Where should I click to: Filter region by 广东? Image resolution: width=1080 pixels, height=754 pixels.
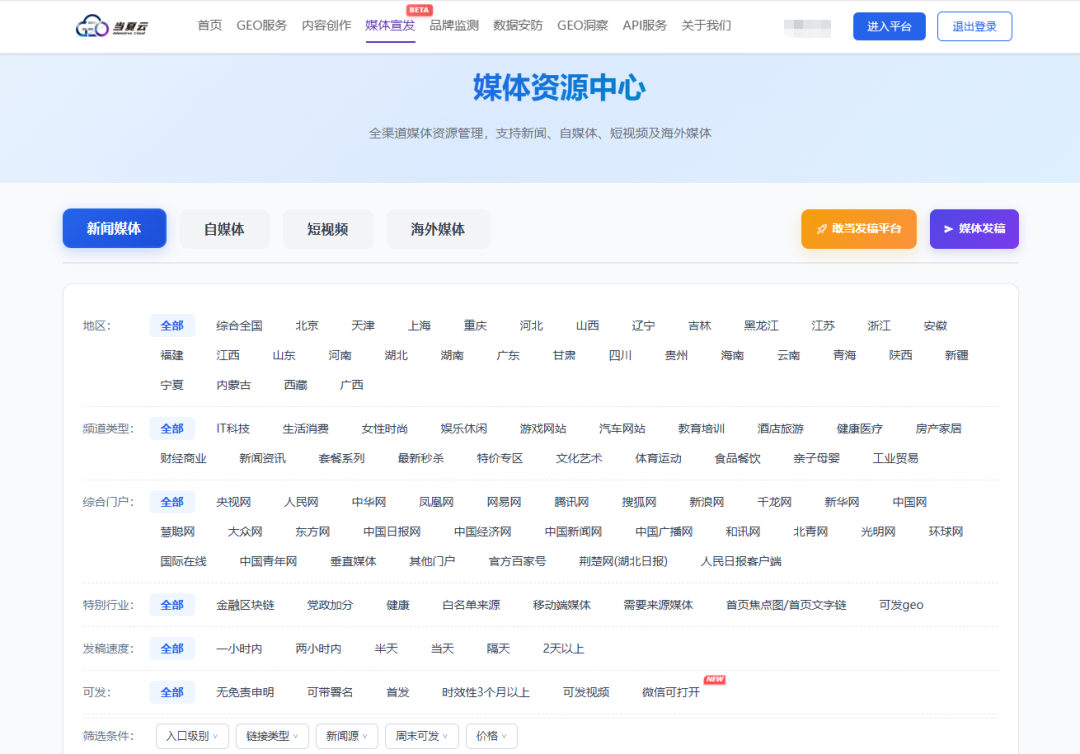click(x=508, y=355)
